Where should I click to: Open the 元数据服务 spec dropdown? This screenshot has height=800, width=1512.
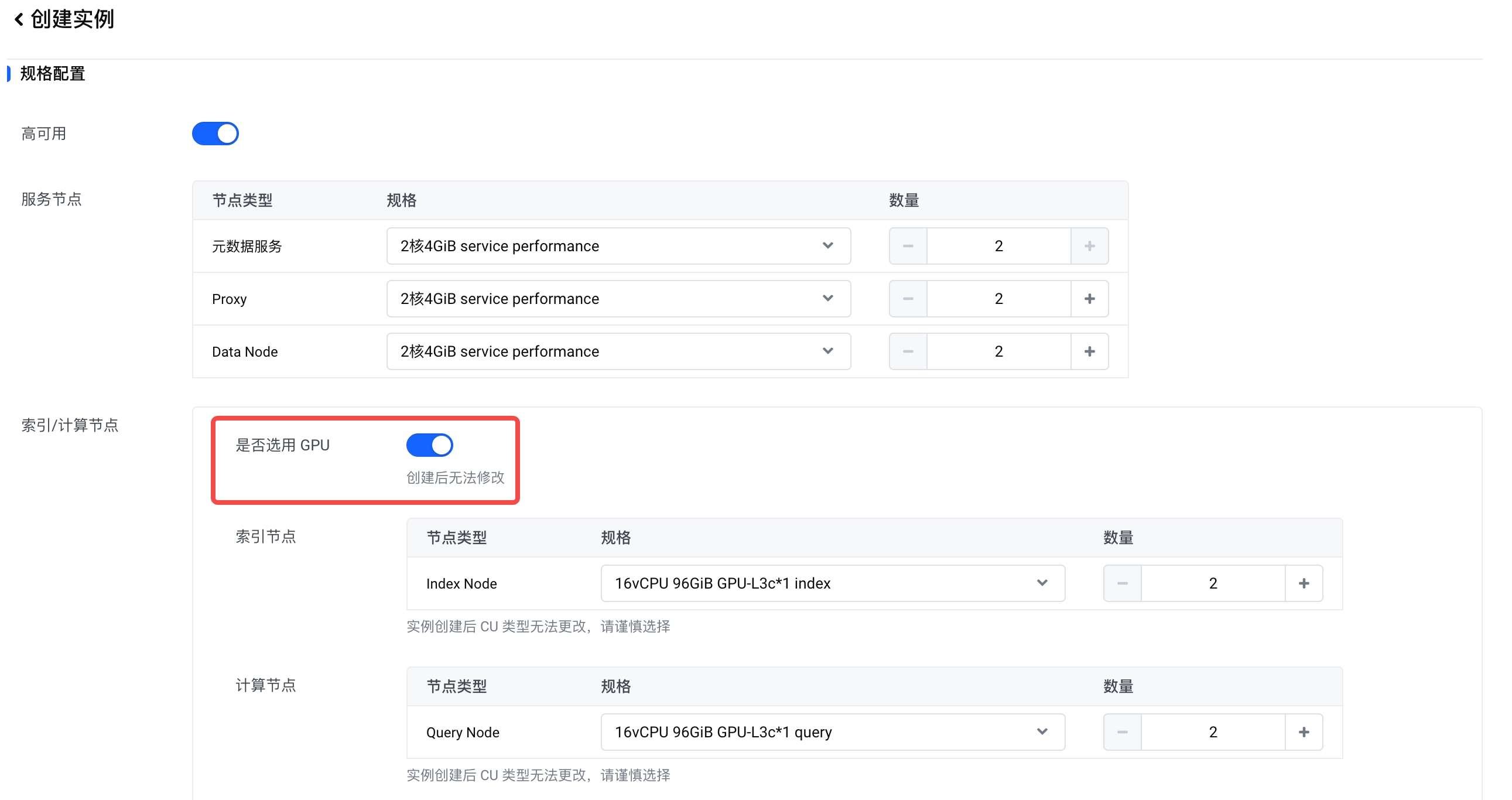tap(618, 246)
